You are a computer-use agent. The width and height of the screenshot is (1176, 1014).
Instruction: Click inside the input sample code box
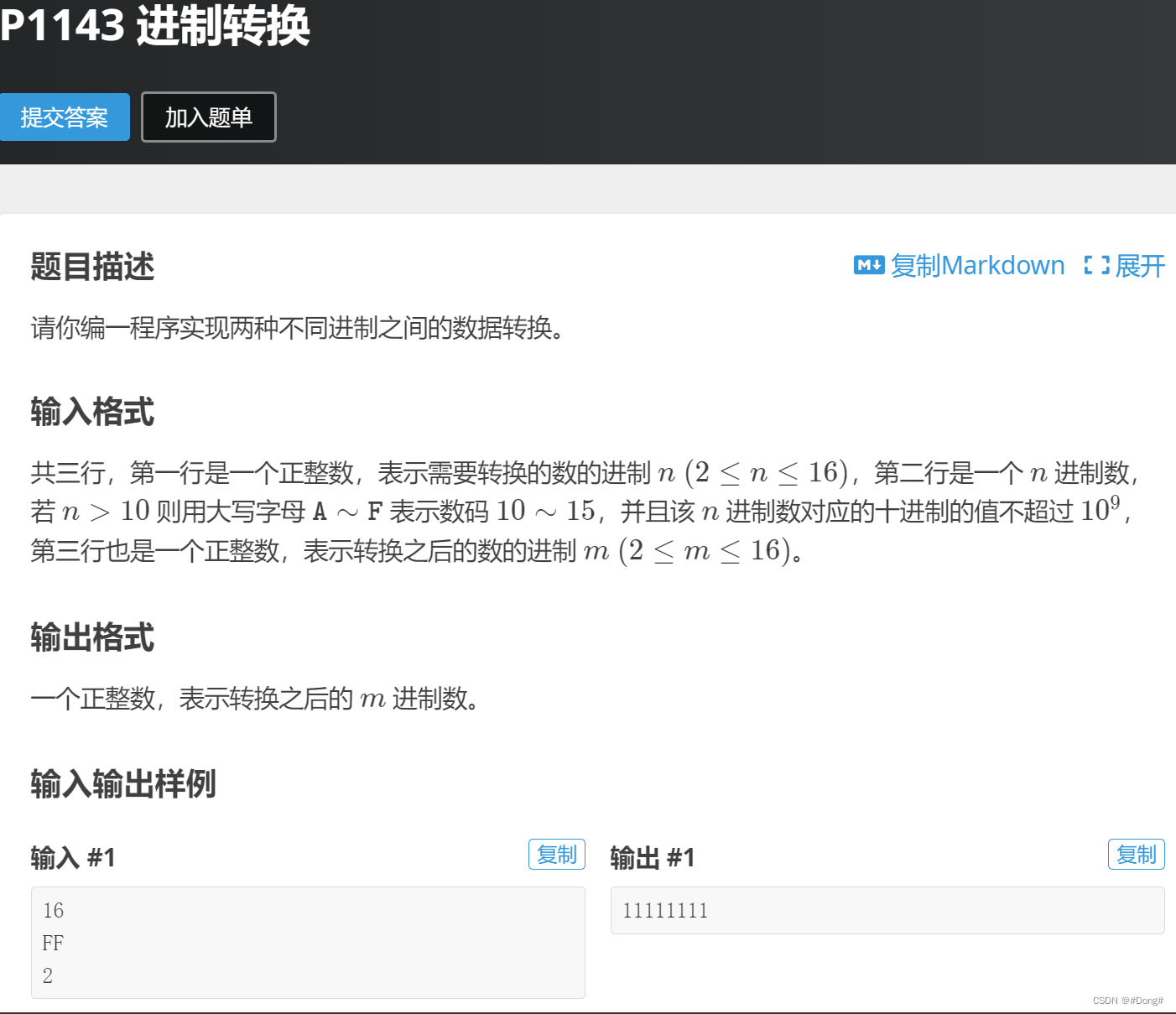308,942
